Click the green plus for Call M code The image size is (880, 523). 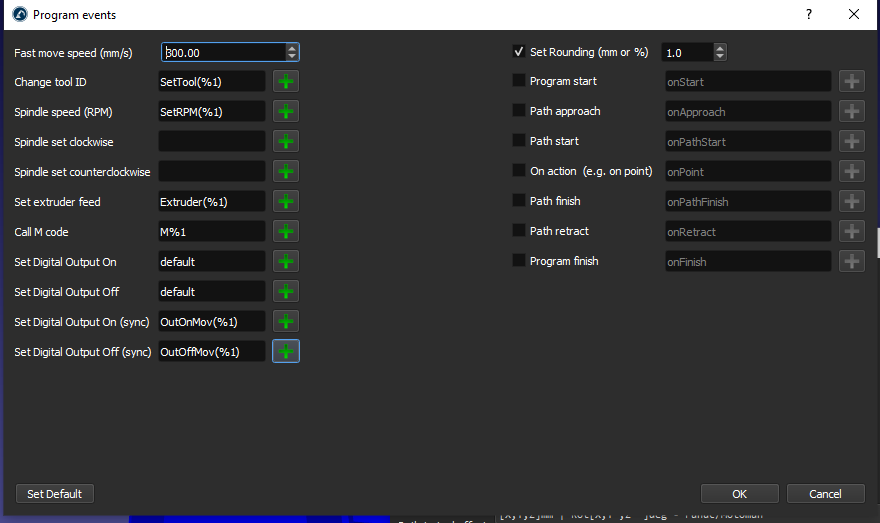click(286, 231)
